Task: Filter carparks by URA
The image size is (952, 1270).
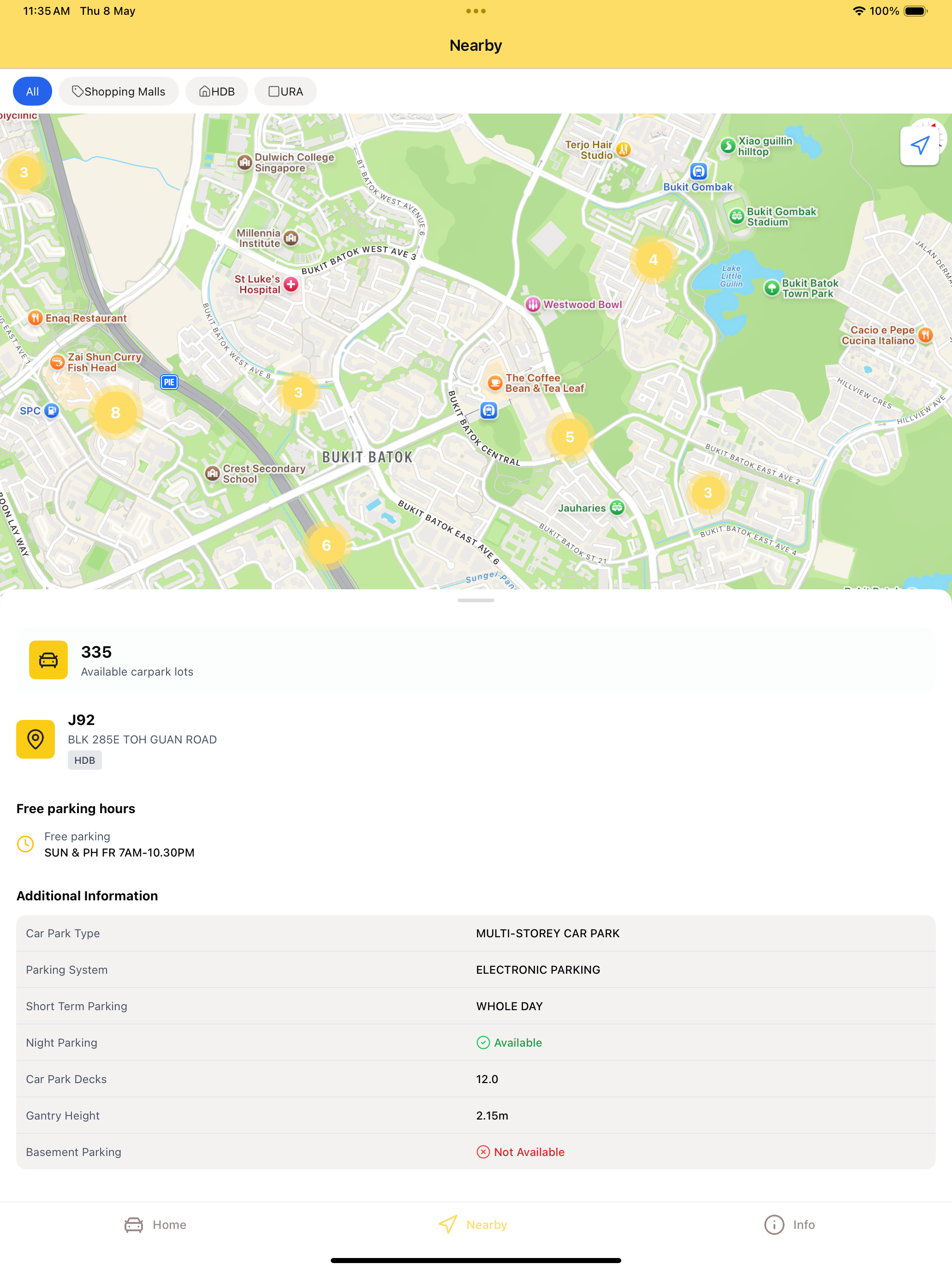Action: click(286, 91)
